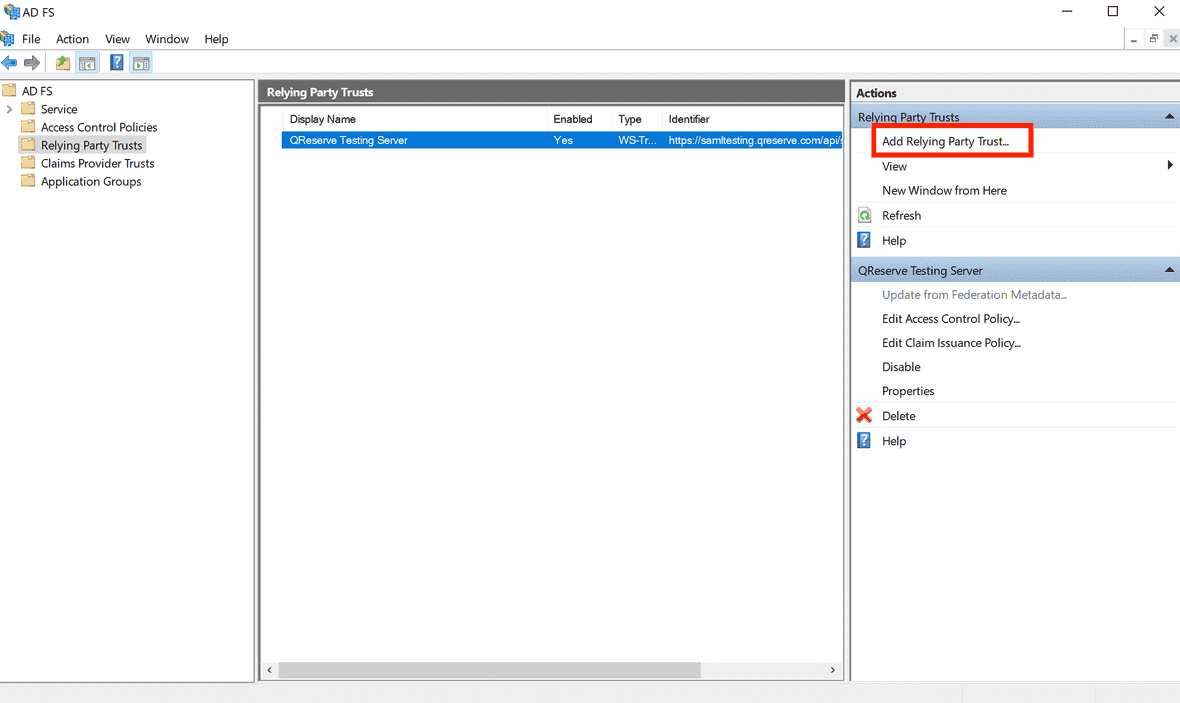This screenshot has width=1180, height=703.
Task: Click the red X Delete icon
Action: coord(864,416)
